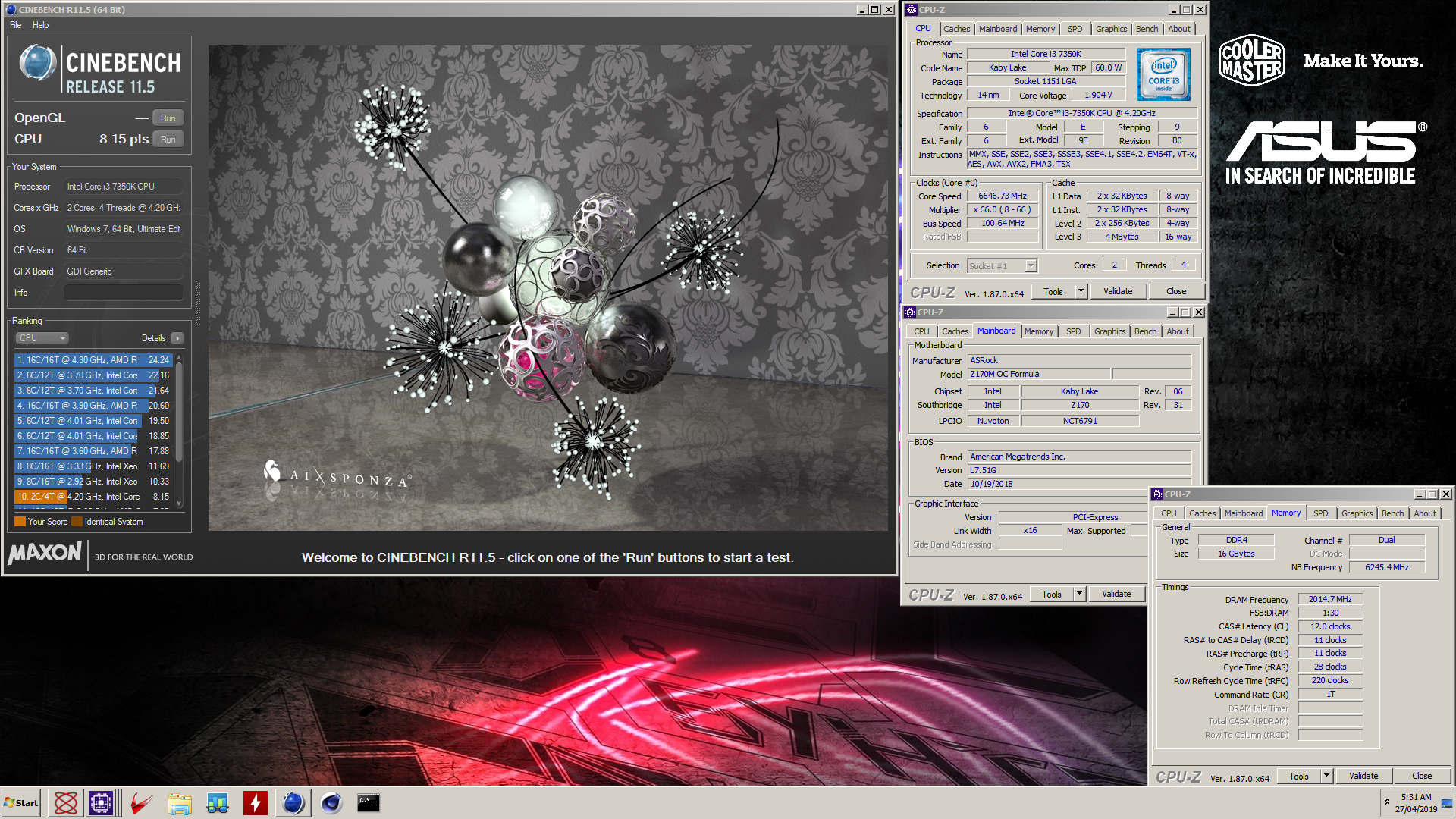
Task: Click Validate in Mainboard CPU-Z window
Action: pos(1116,595)
